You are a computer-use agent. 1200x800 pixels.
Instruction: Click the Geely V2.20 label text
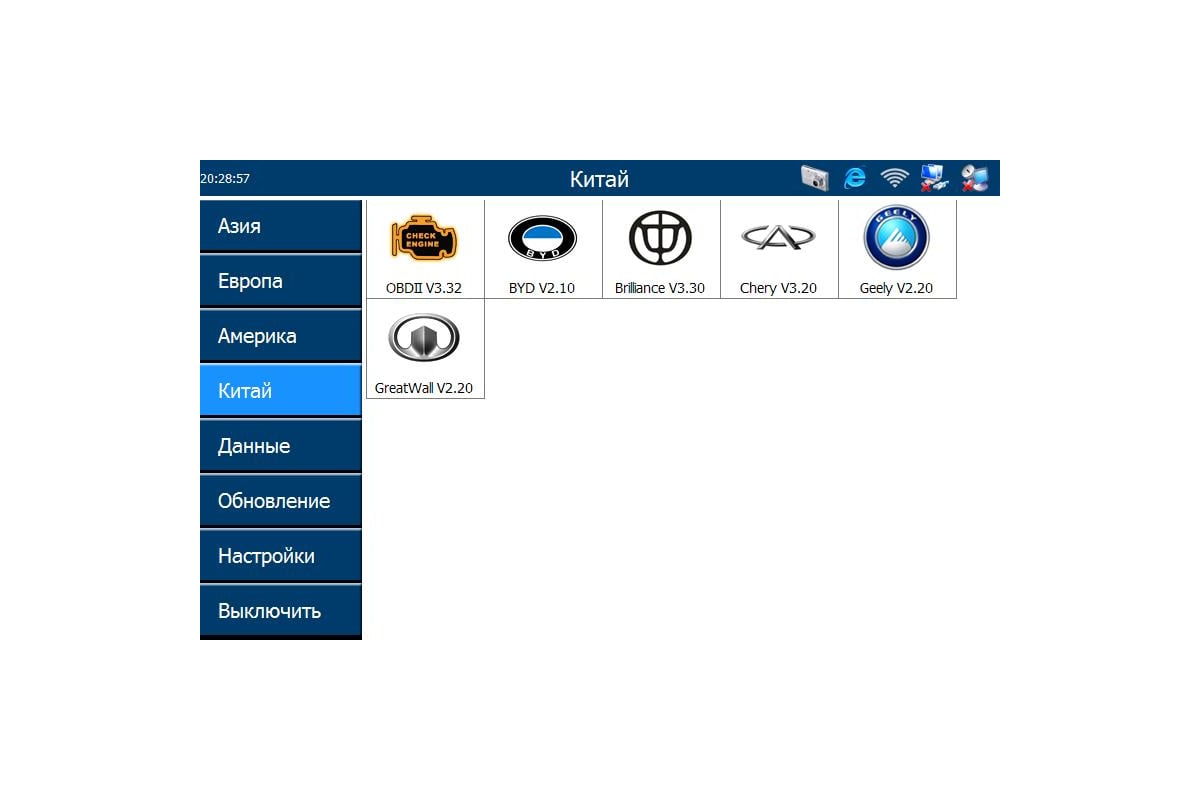(896, 288)
